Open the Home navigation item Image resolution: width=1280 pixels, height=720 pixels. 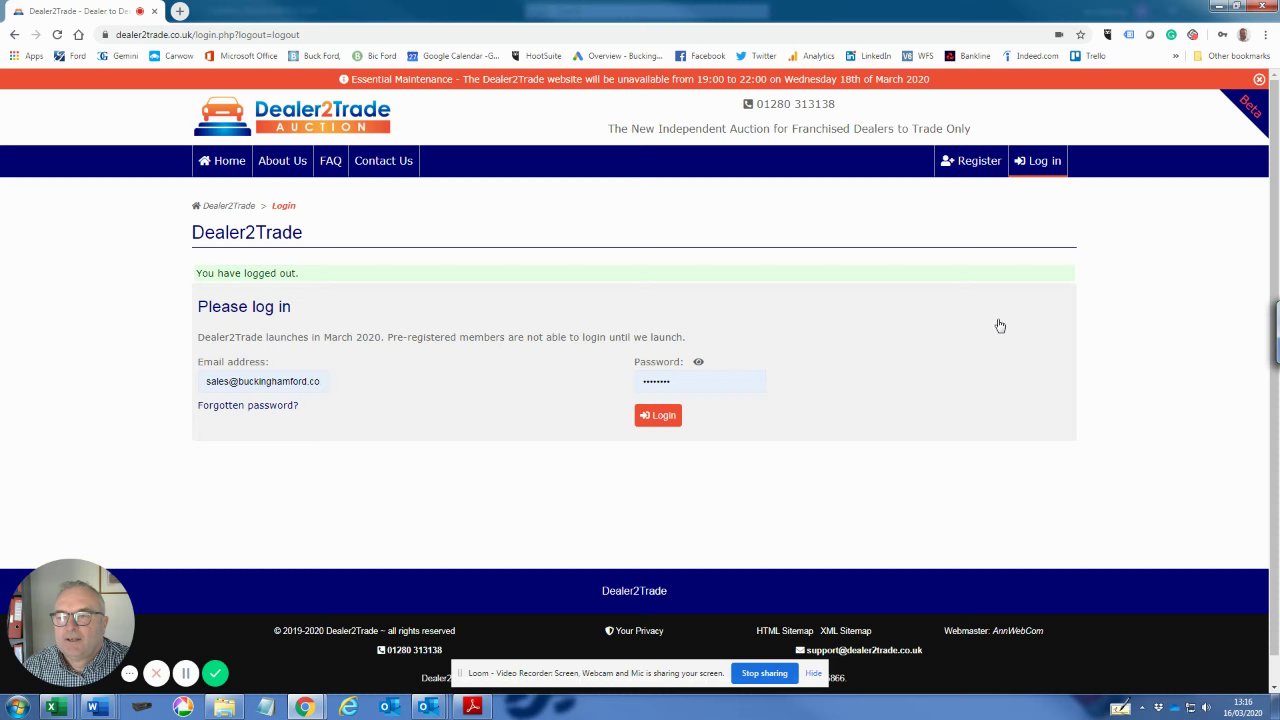point(222,161)
